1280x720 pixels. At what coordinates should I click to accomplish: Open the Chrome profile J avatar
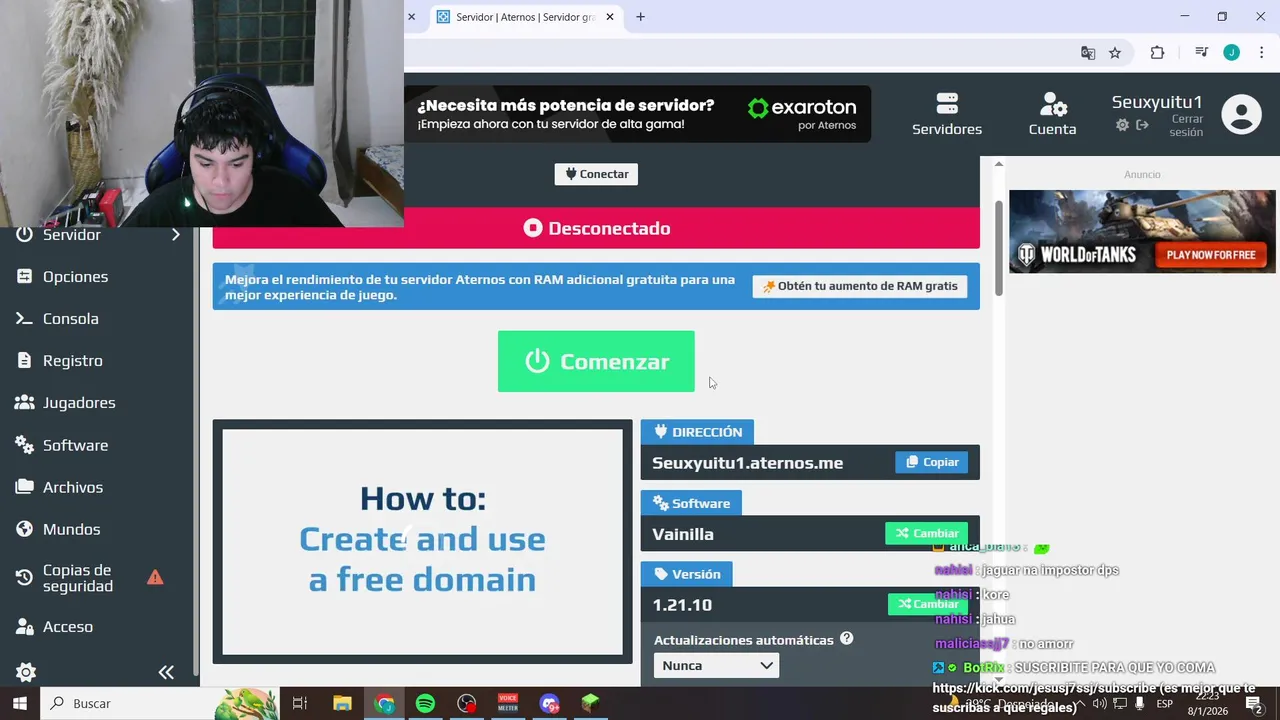tap(1232, 53)
